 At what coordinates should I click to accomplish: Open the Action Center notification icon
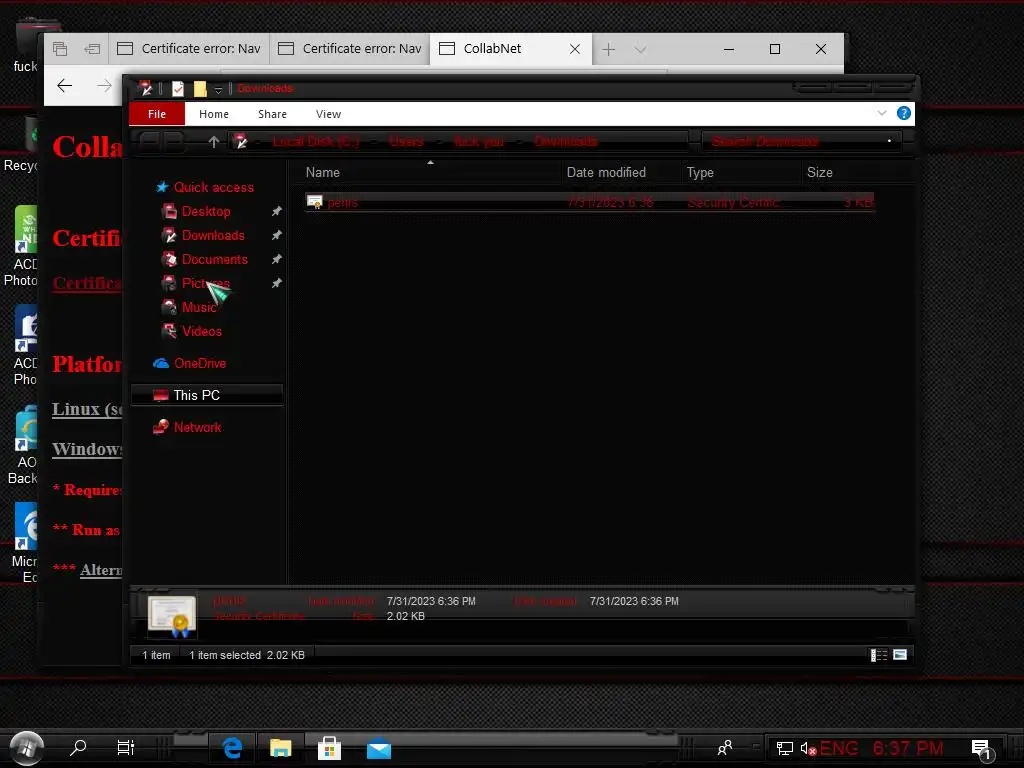coord(982,750)
